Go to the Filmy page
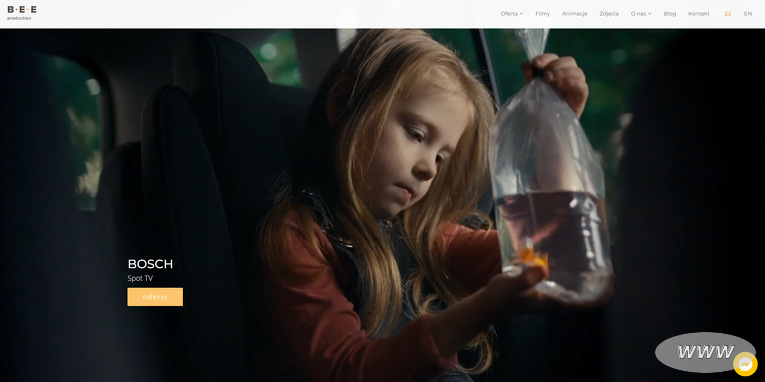The height and width of the screenshot is (382, 765). (x=542, y=14)
